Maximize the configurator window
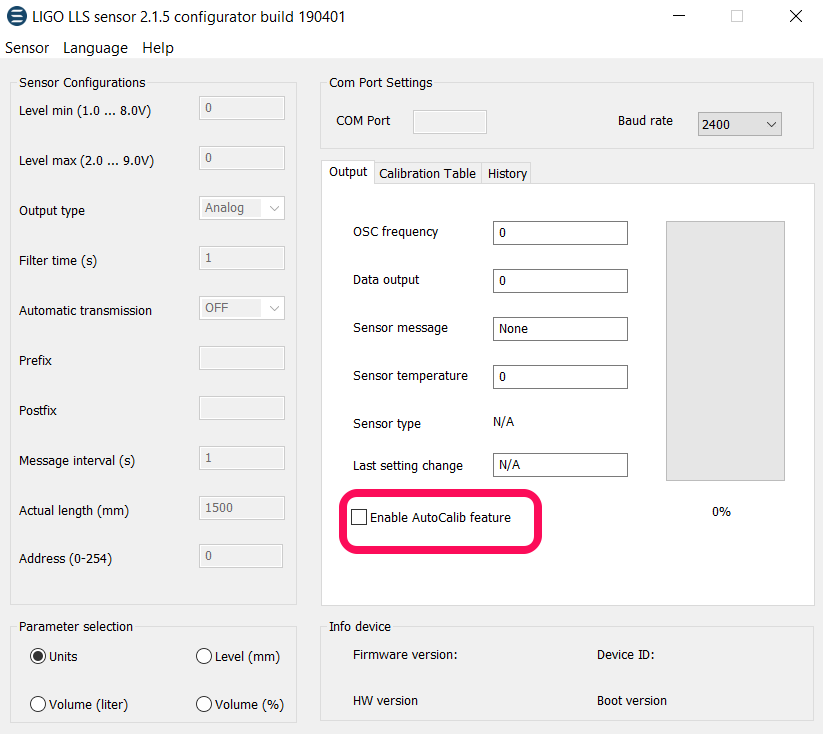The width and height of the screenshot is (823, 734). click(737, 17)
